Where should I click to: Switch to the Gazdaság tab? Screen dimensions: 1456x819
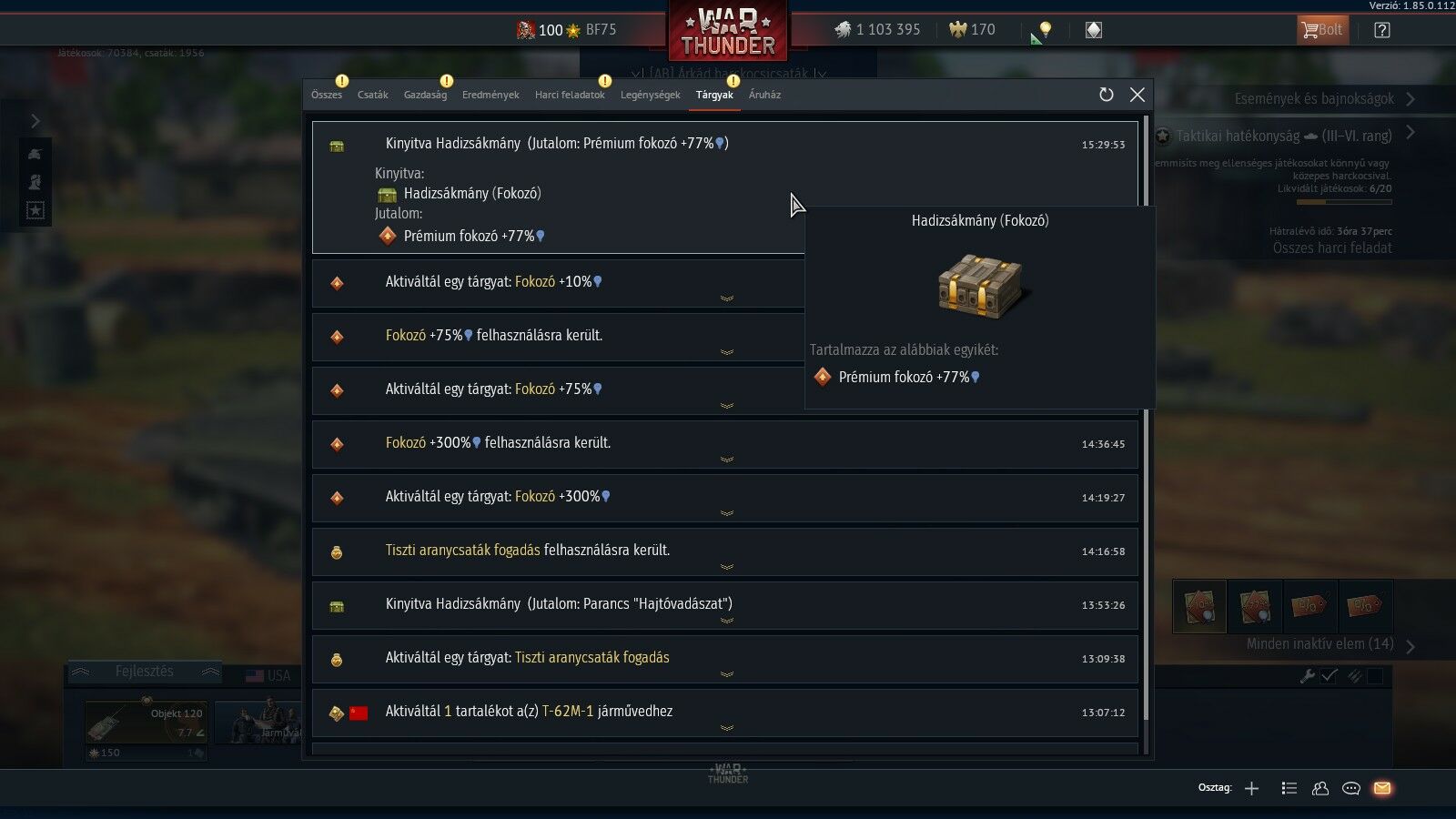pos(425,95)
